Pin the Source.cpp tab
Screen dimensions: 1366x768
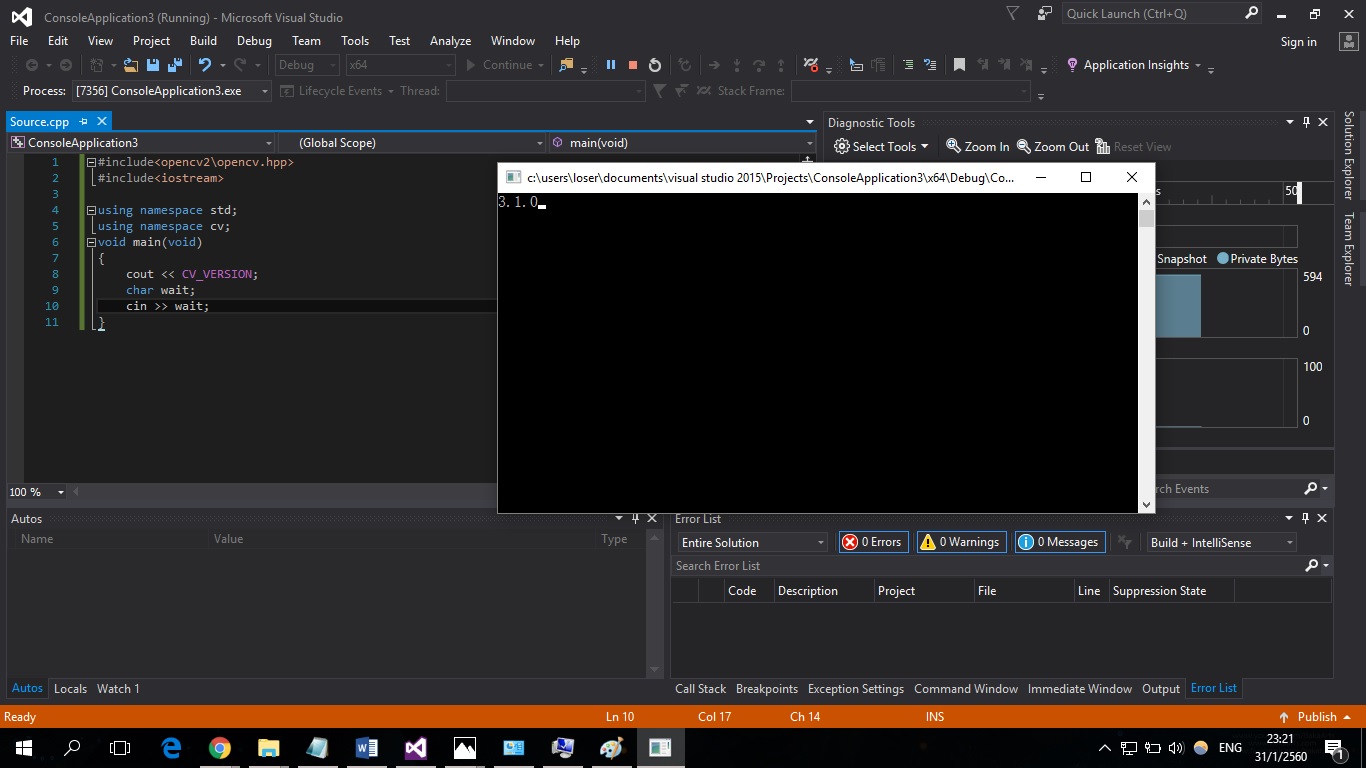tap(84, 122)
